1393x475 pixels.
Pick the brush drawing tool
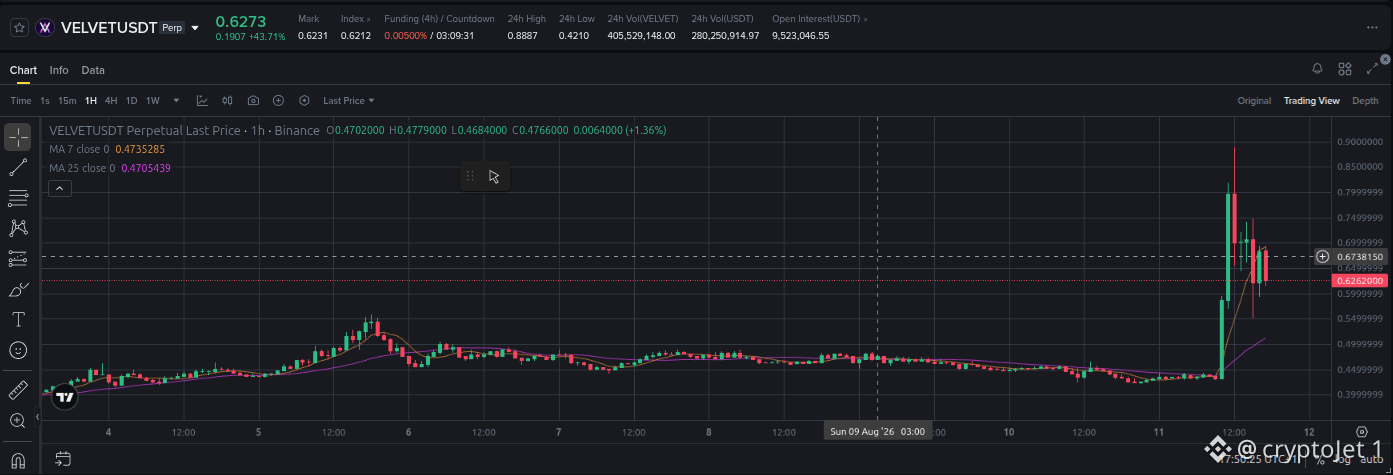(x=17, y=290)
